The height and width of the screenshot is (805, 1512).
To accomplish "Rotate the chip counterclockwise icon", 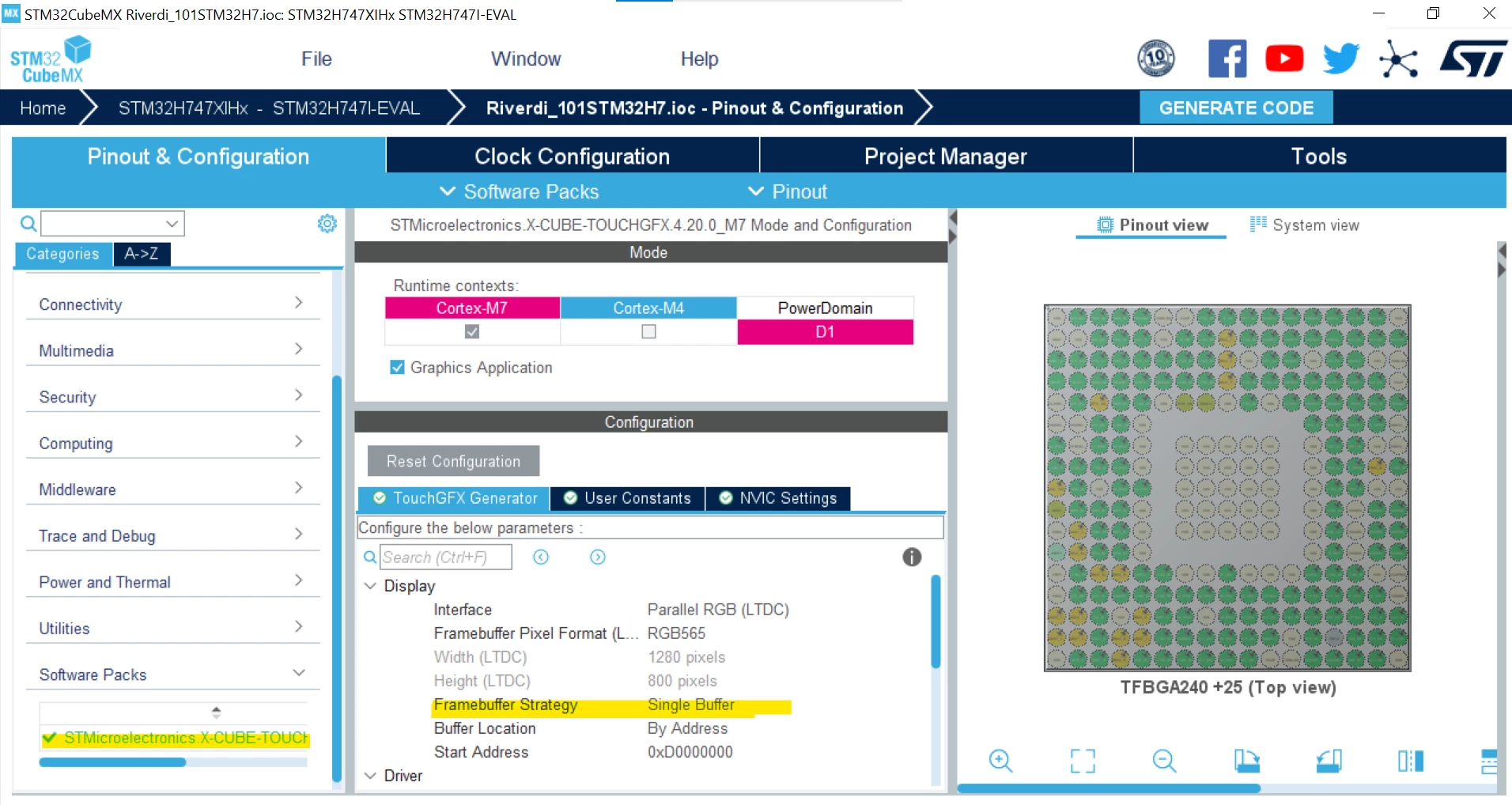I will pyautogui.click(x=1329, y=761).
